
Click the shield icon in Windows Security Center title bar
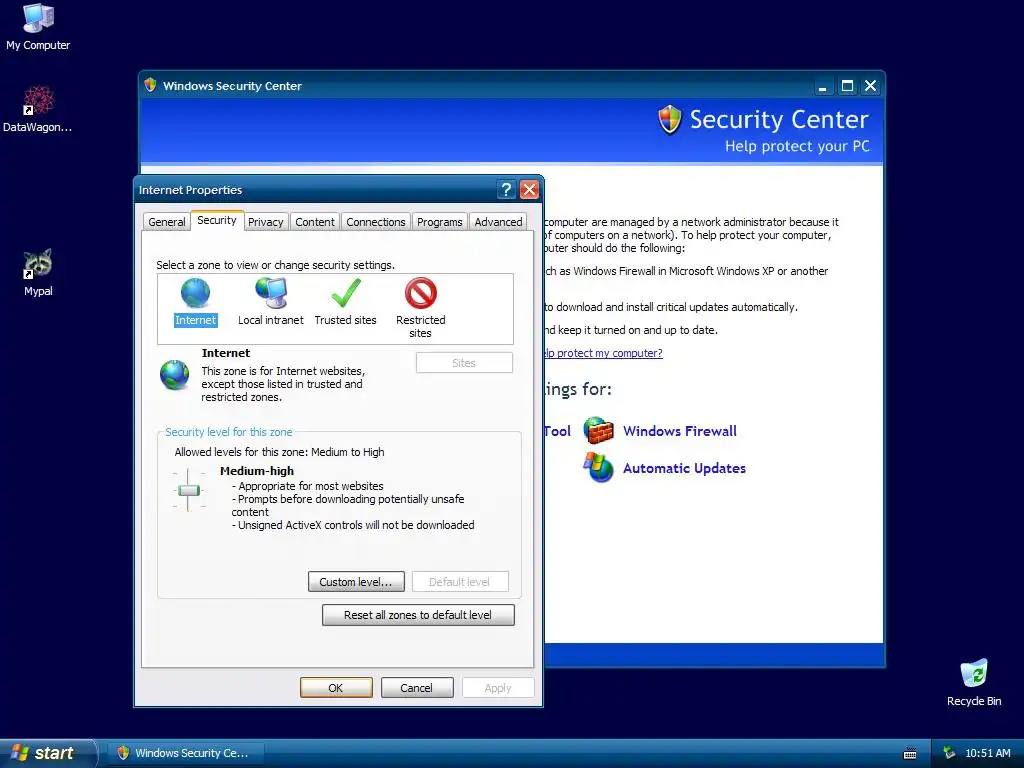point(150,86)
